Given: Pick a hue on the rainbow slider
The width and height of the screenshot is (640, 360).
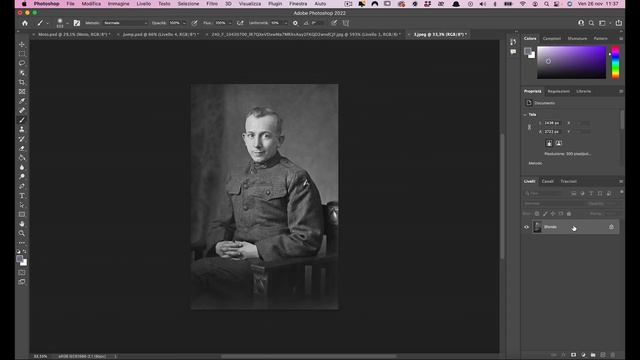Looking at the screenshot, I should pyautogui.click(x=616, y=62).
